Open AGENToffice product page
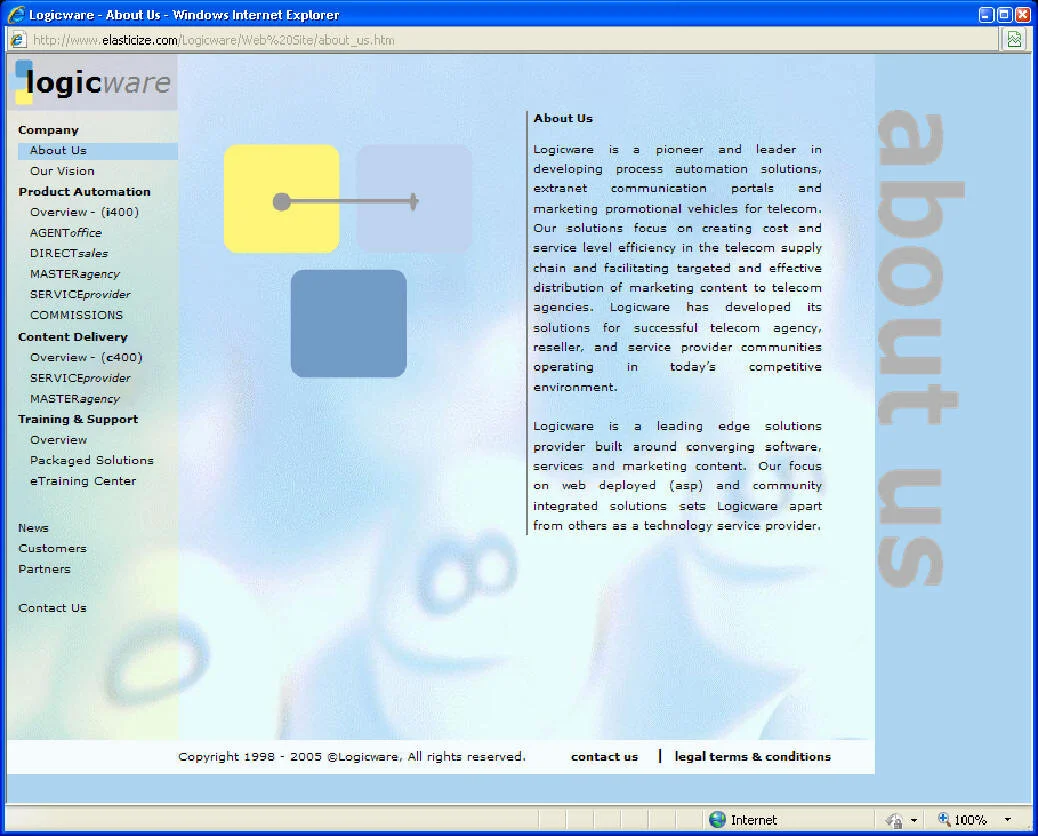The height and width of the screenshot is (836, 1038). [66, 232]
